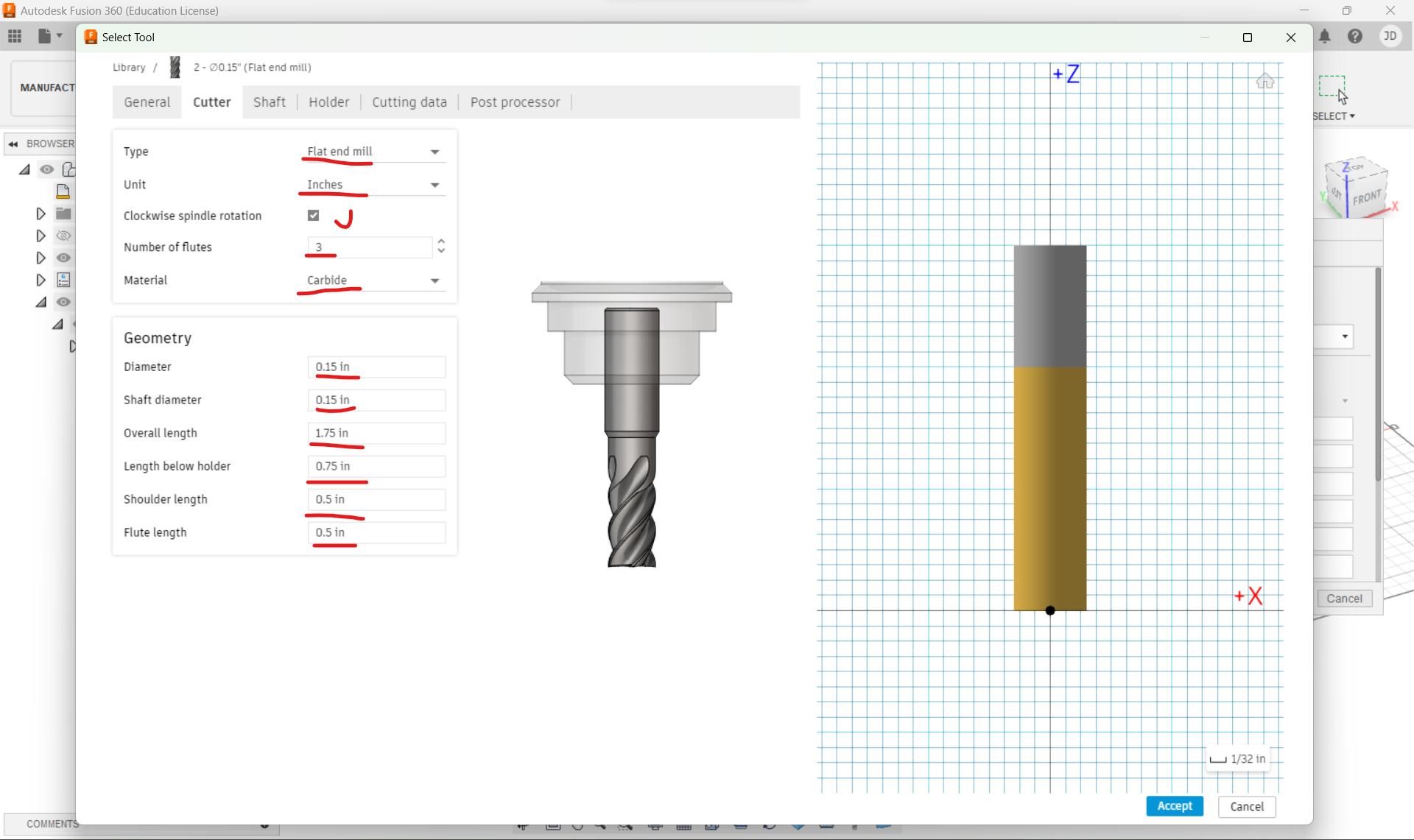The image size is (1414, 840).
Task: Click the home view icon in grid preview
Action: (x=1264, y=82)
